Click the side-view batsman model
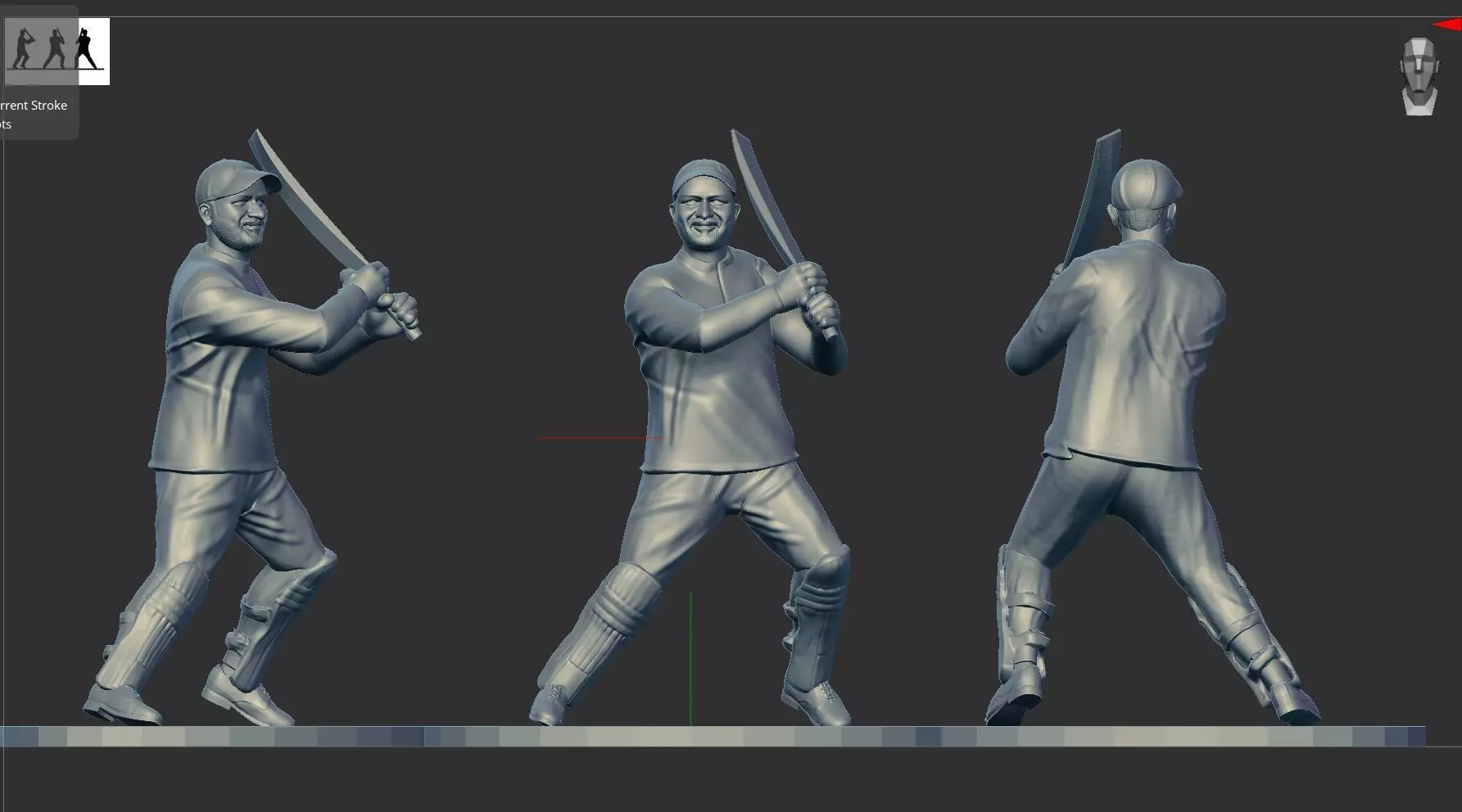 coord(252,427)
